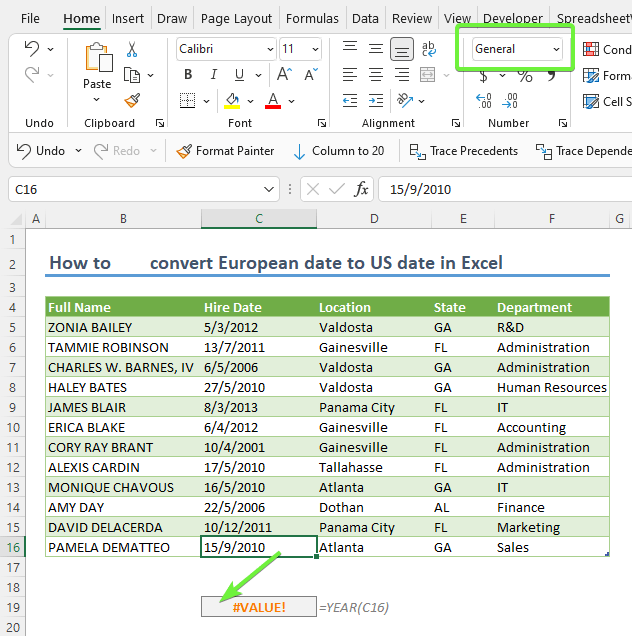This screenshot has height=636, width=632.
Task: Click Merge and Center icon
Action: click(x=428, y=75)
